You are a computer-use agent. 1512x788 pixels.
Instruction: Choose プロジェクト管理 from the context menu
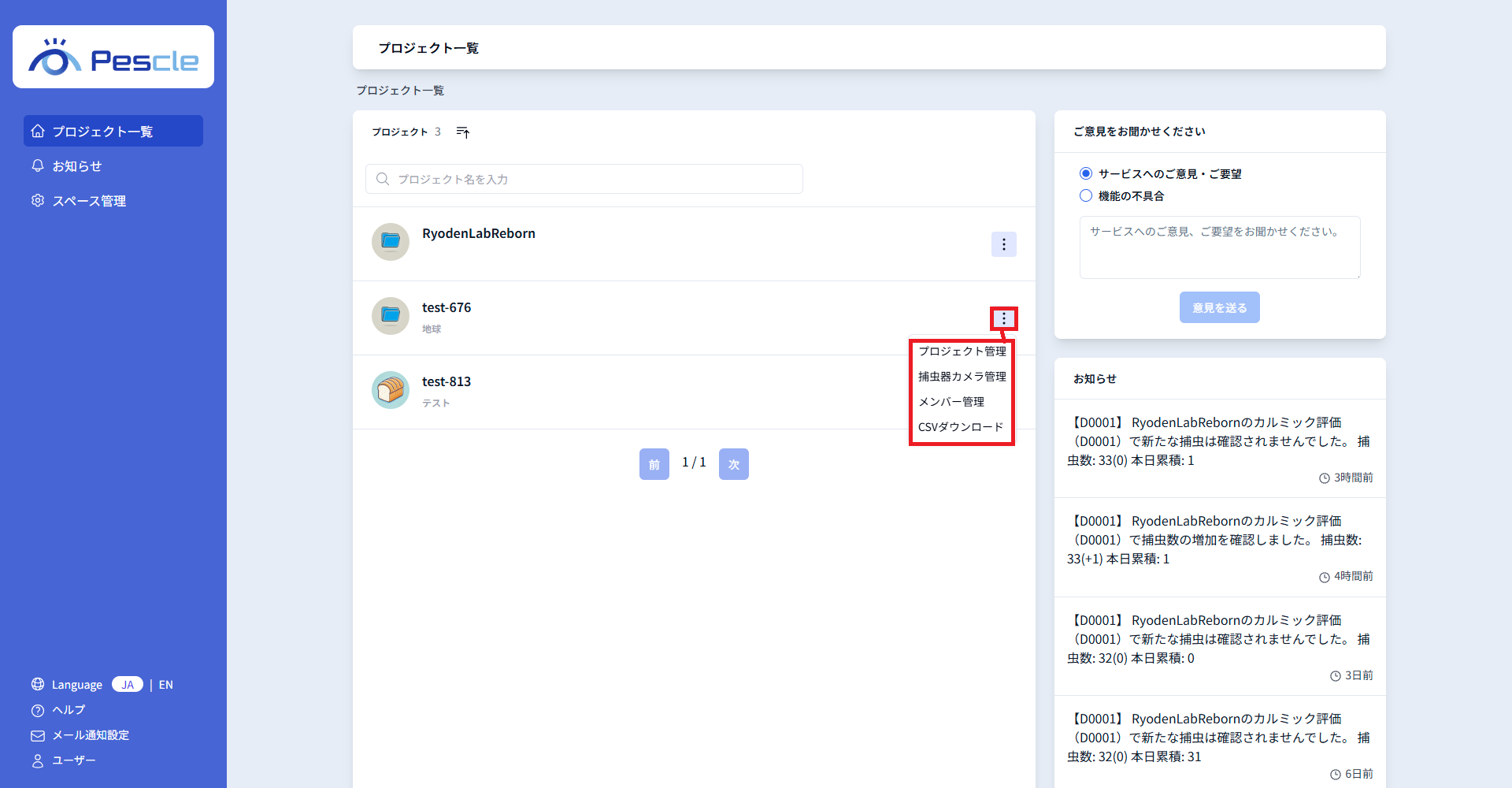tap(962, 351)
